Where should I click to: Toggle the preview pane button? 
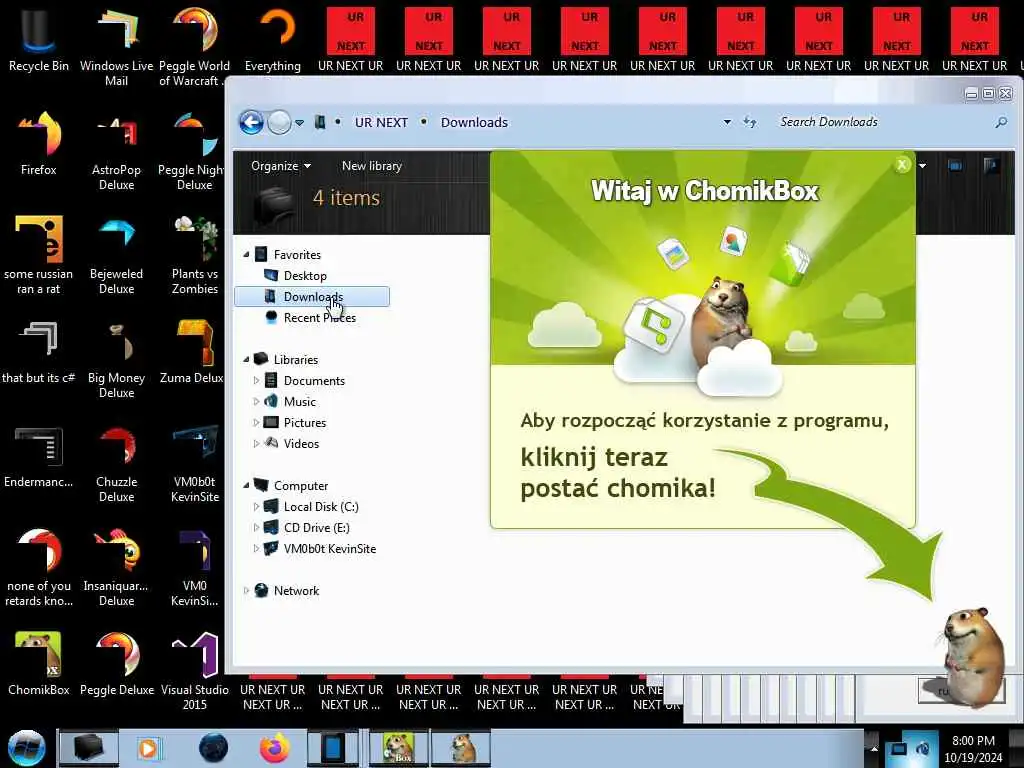click(955, 166)
